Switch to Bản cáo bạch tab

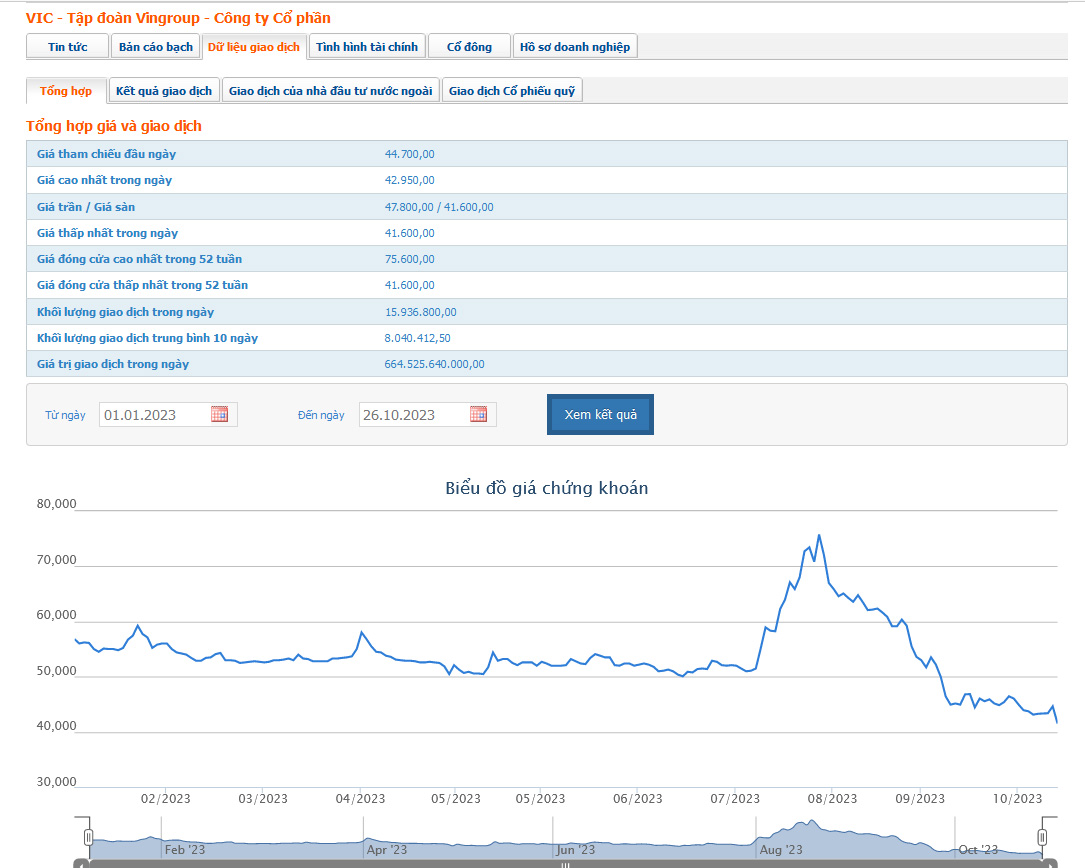155,46
